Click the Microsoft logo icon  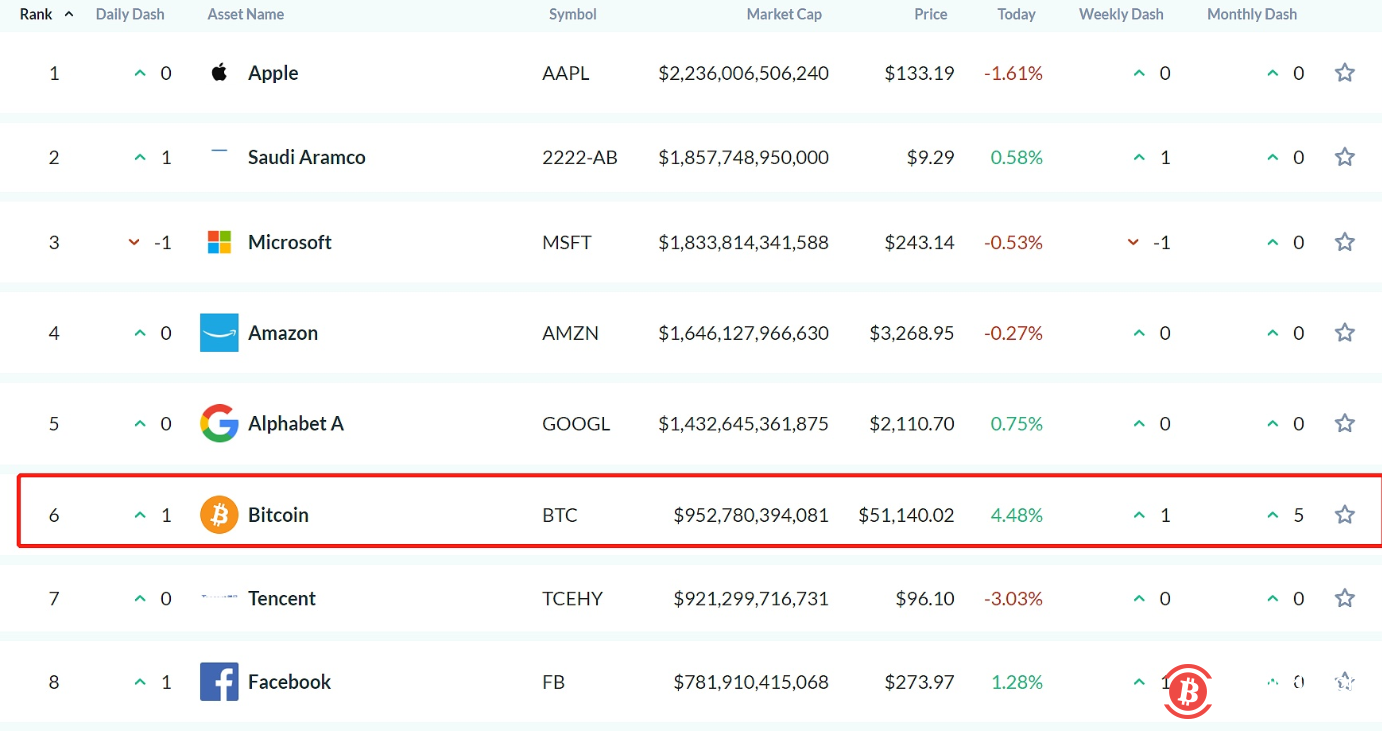(218, 241)
